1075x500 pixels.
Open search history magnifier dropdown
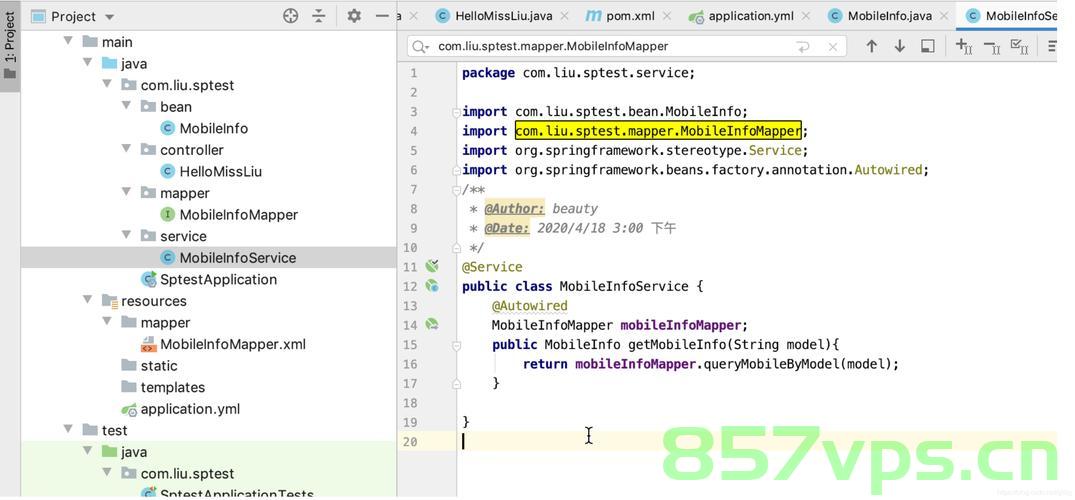[420, 46]
